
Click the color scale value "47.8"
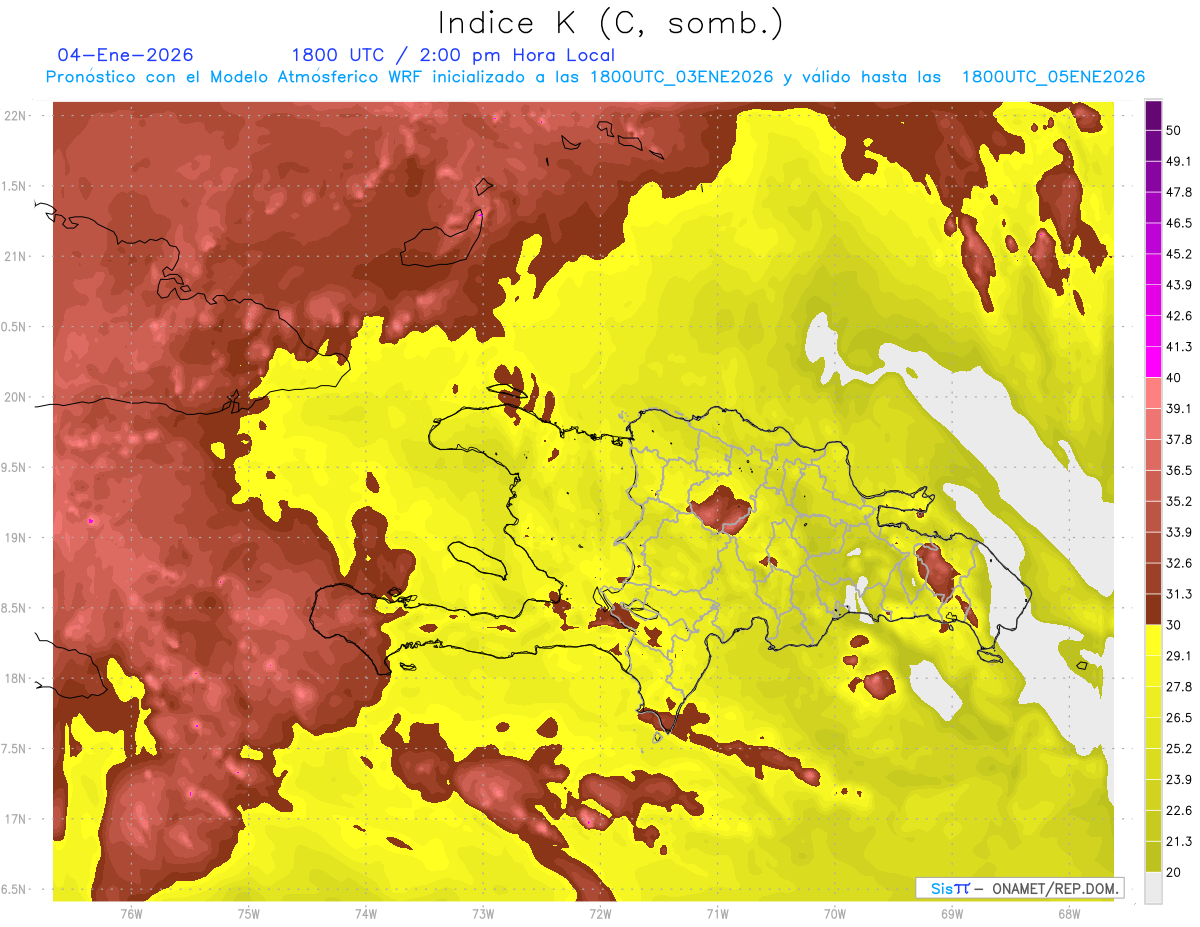pyautogui.click(x=1178, y=192)
